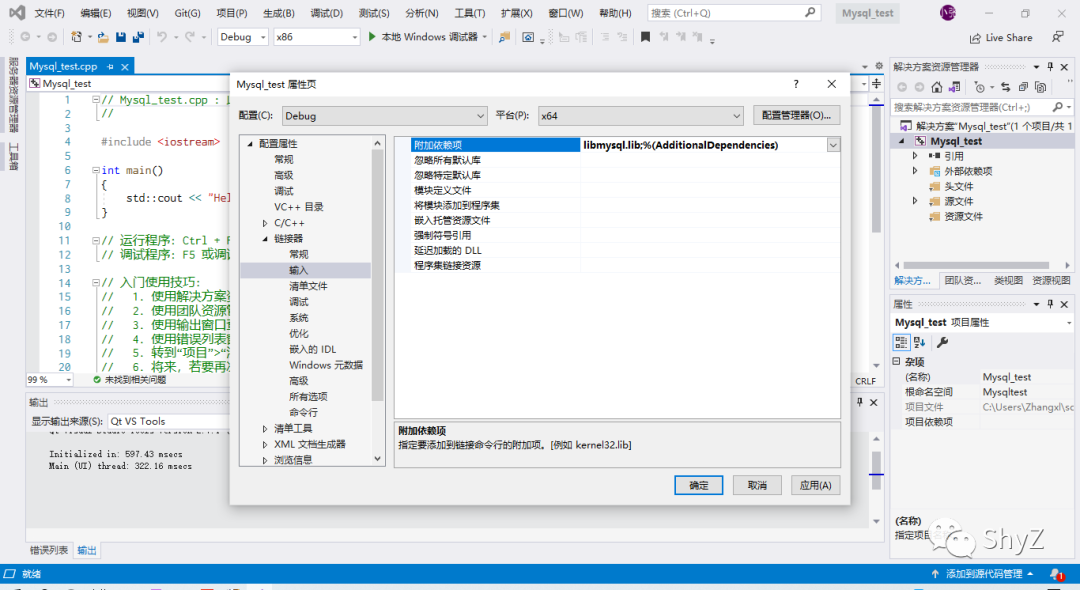This screenshot has height=590, width=1080.
Task: Click the Visual Studio logo icon
Action: [x=17, y=12]
